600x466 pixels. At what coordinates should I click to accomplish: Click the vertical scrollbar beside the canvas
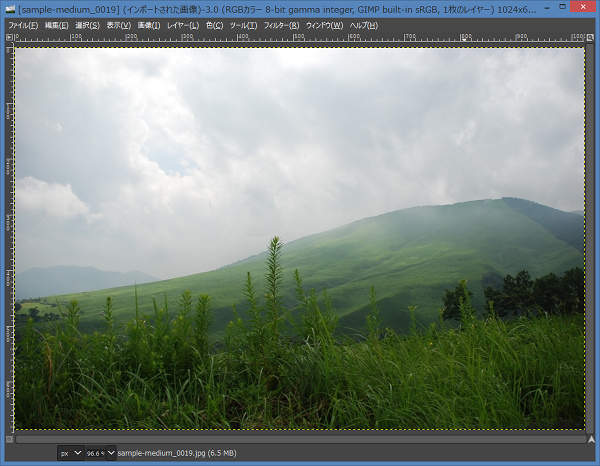coord(590,238)
